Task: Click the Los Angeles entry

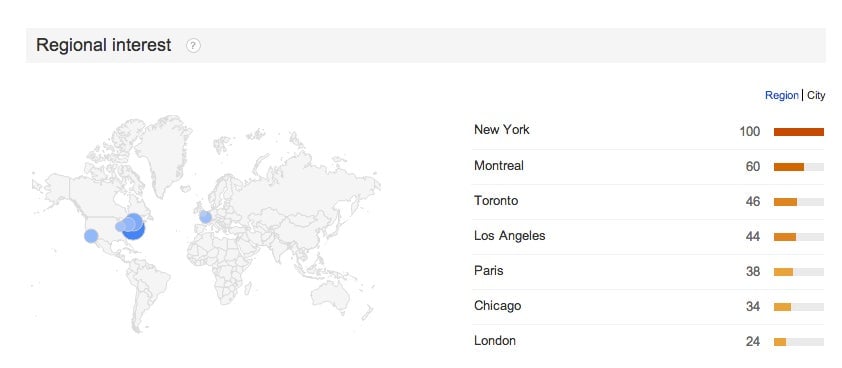Action: click(x=510, y=236)
